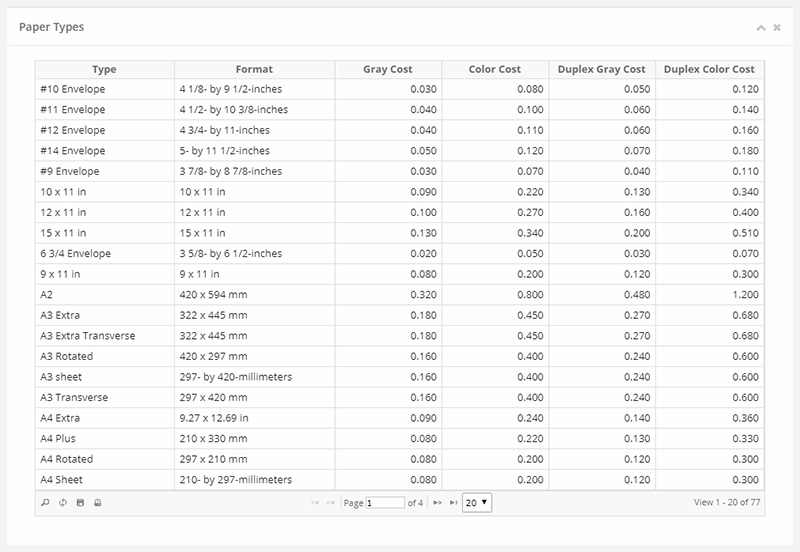The height and width of the screenshot is (552, 800).
Task: Click the search (magnifier) icon in grid footer
Action: (x=45, y=503)
